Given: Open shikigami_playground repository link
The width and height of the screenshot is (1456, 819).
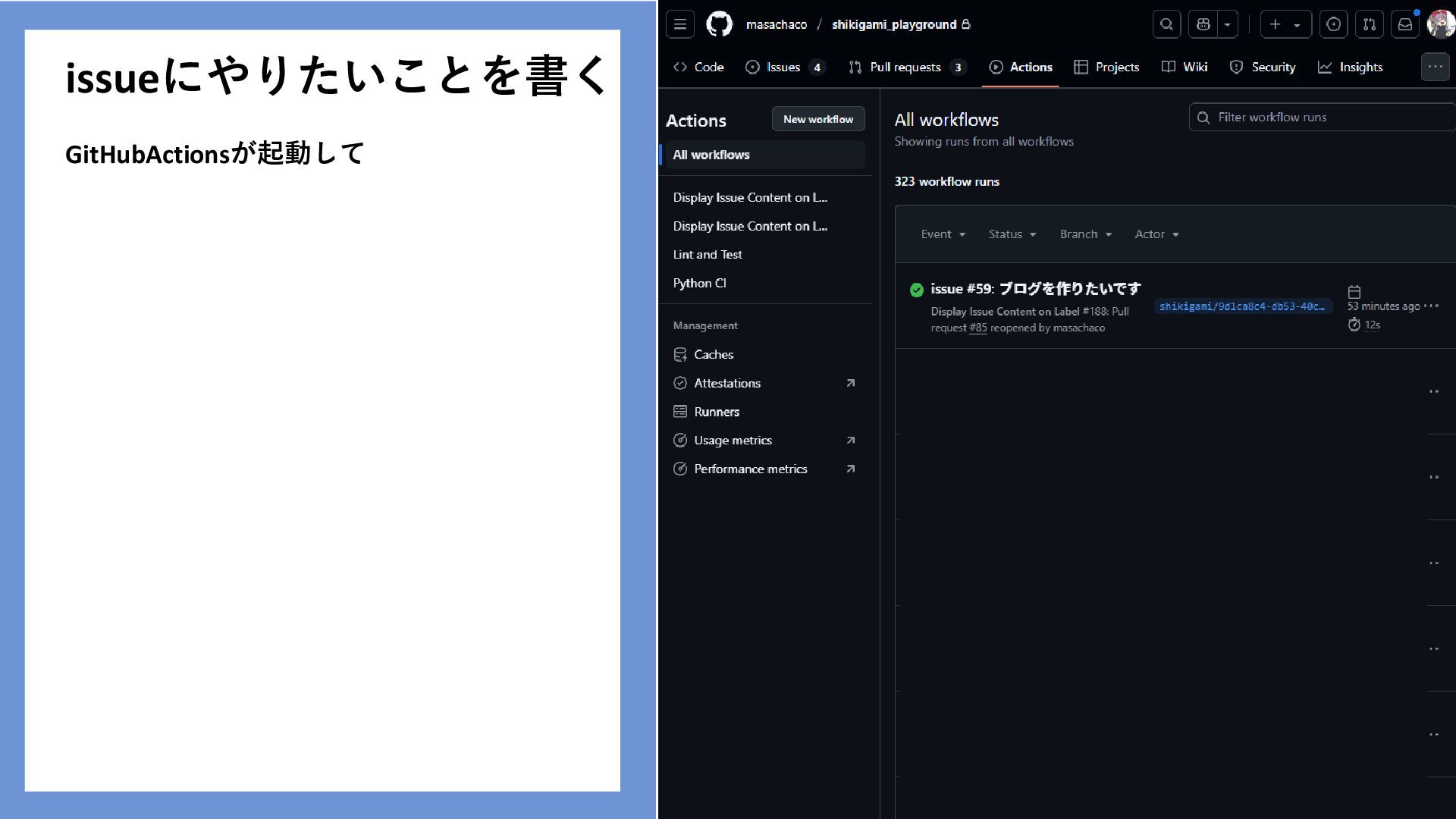Looking at the screenshot, I should 893,24.
